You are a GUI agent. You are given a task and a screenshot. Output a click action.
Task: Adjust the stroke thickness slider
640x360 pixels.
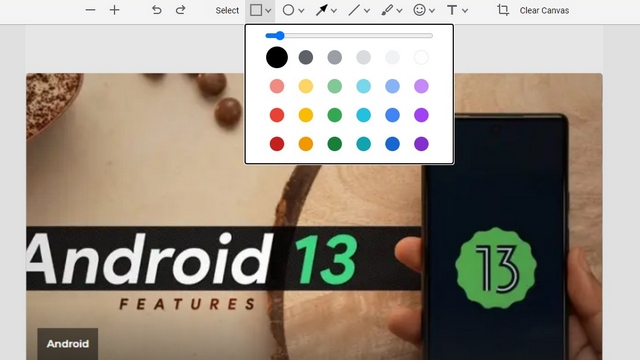(x=349, y=36)
